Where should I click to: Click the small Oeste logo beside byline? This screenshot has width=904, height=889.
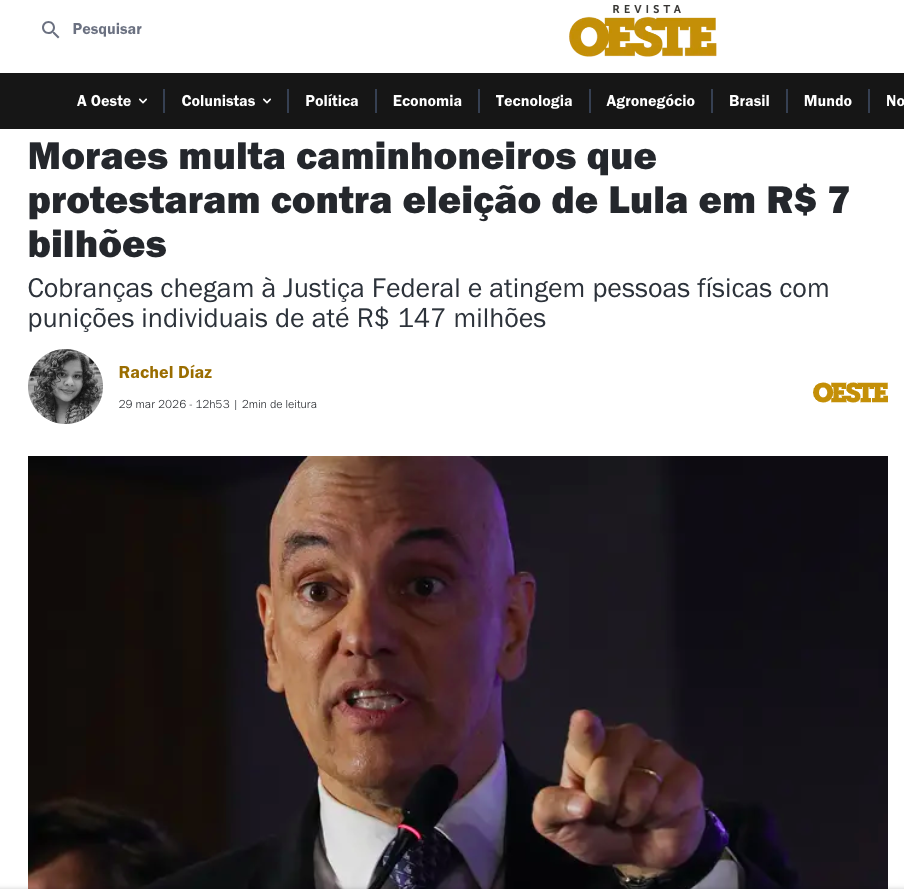click(x=850, y=393)
